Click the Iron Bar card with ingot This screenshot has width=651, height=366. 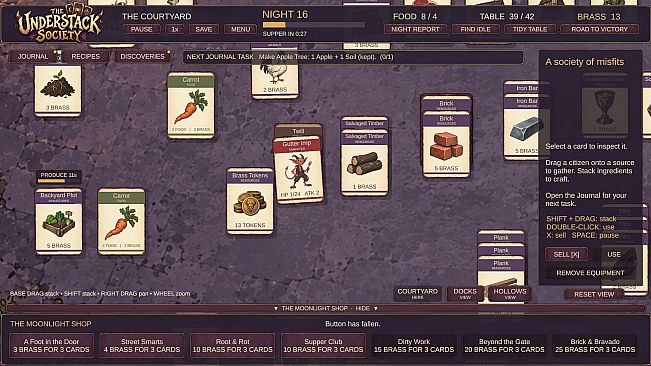click(x=526, y=128)
